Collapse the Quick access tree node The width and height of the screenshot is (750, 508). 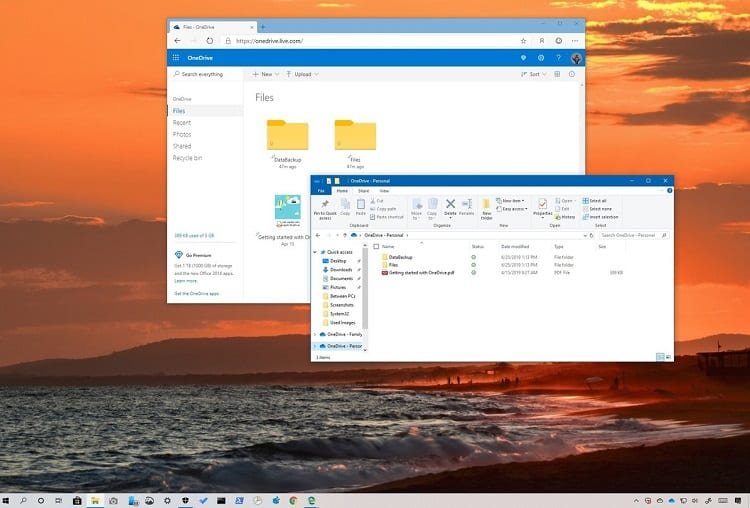[315, 252]
